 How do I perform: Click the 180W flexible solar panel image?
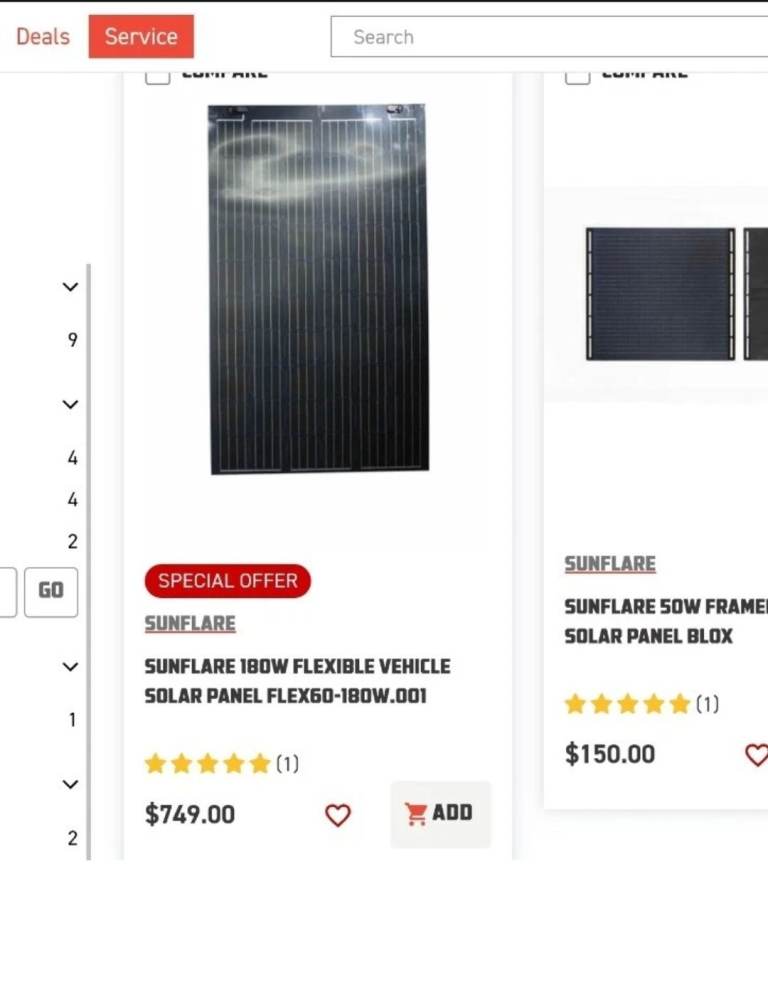[x=318, y=288]
